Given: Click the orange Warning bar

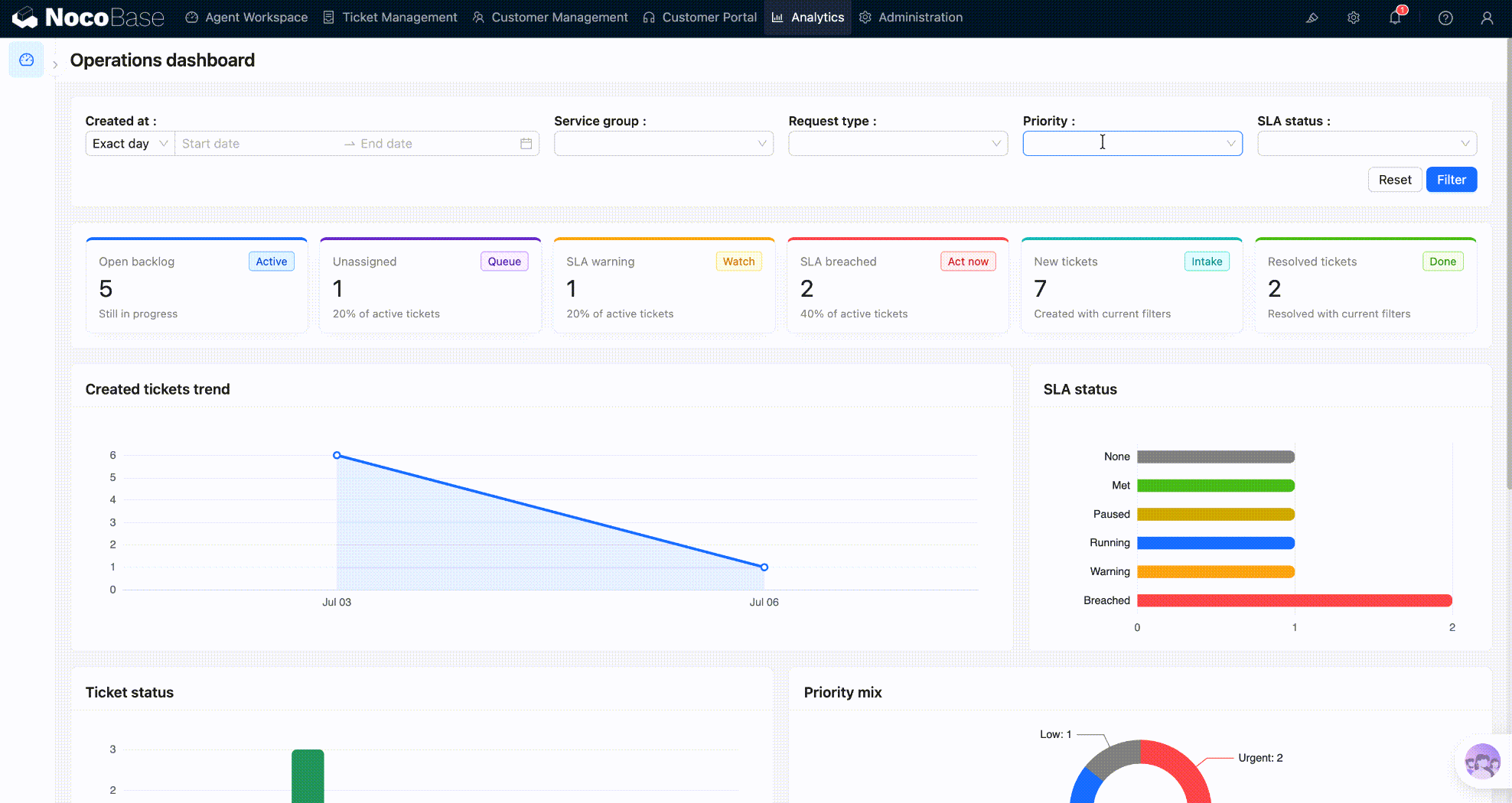Looking at the screenshot, I should pyautogui.click(x=1216, y=571).
